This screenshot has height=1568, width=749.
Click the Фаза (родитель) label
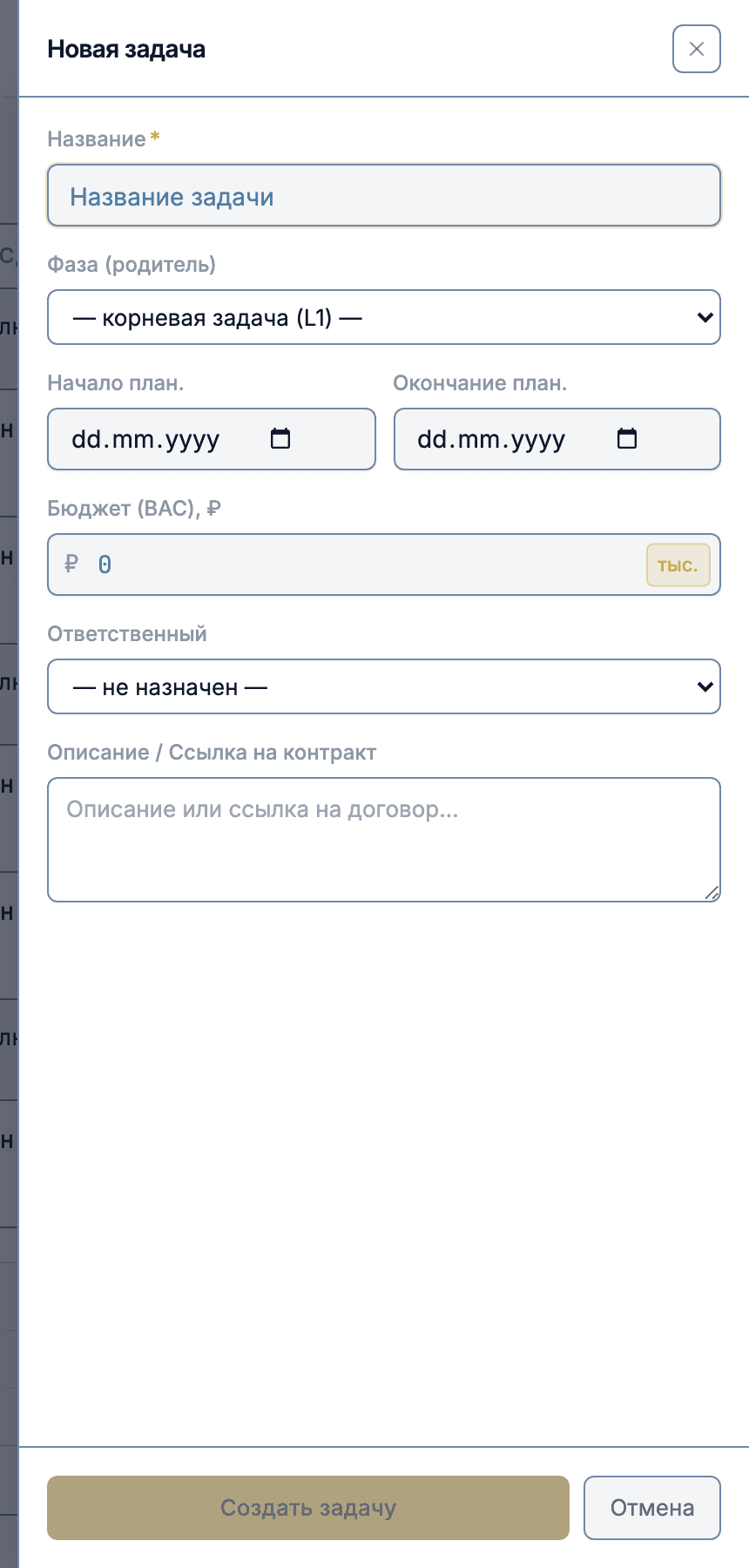pyautogui.click(x=132, y=265)
